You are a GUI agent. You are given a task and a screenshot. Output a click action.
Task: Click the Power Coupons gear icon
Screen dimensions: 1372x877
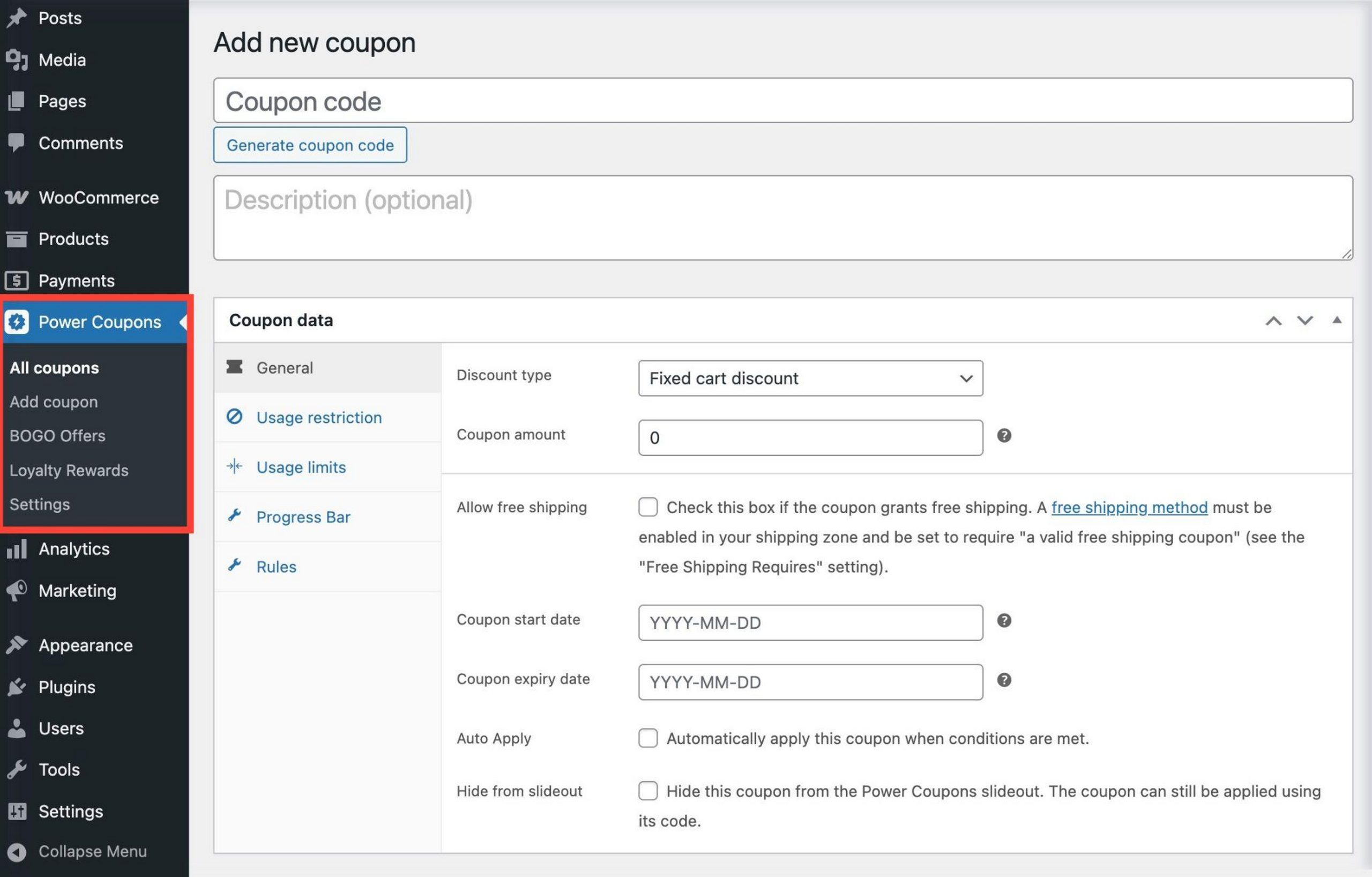click(17, 322)
